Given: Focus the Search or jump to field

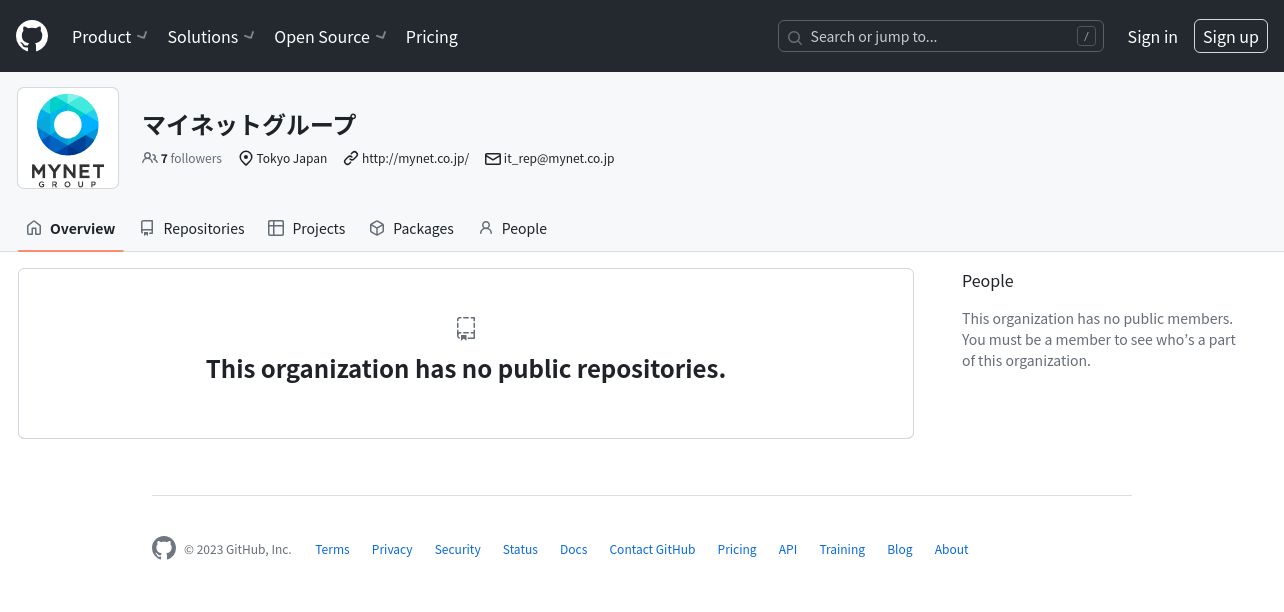Looking at the screenshot, I should [940, 37].
